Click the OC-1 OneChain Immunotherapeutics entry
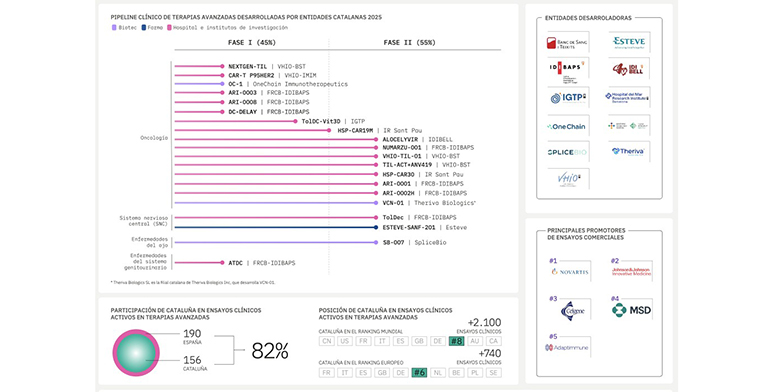 click(x=288, y=84)
